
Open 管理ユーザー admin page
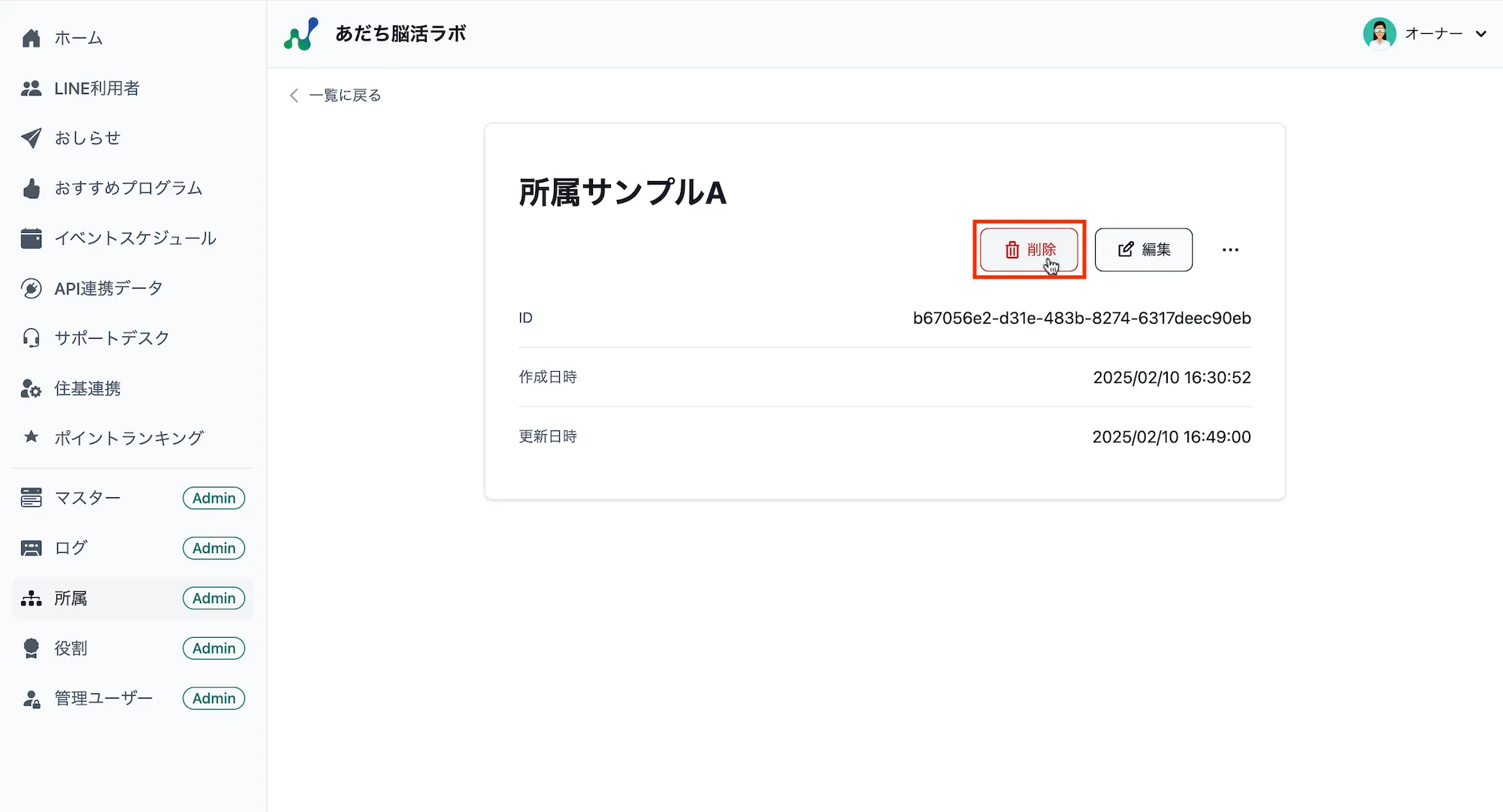pyautogui.click(x=133, y=699)
